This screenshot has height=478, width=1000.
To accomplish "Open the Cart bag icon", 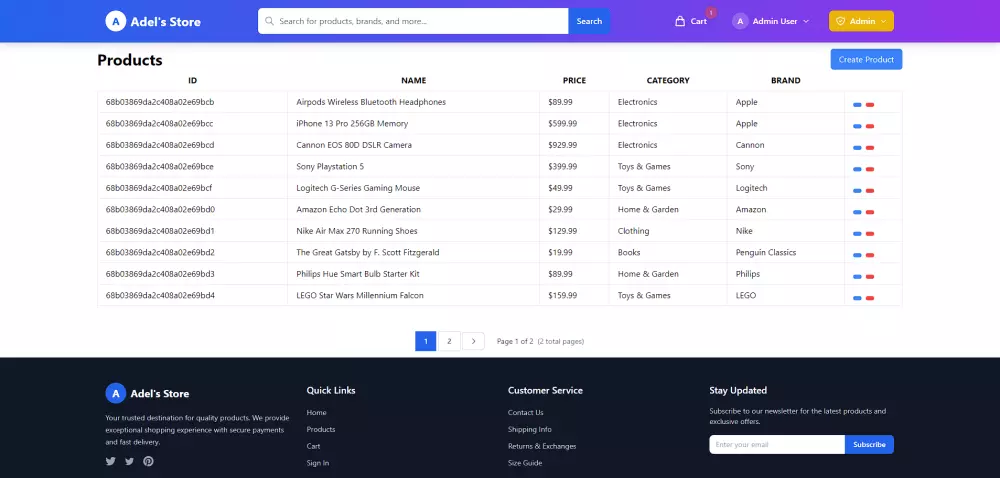I will (x=680, y=21).
